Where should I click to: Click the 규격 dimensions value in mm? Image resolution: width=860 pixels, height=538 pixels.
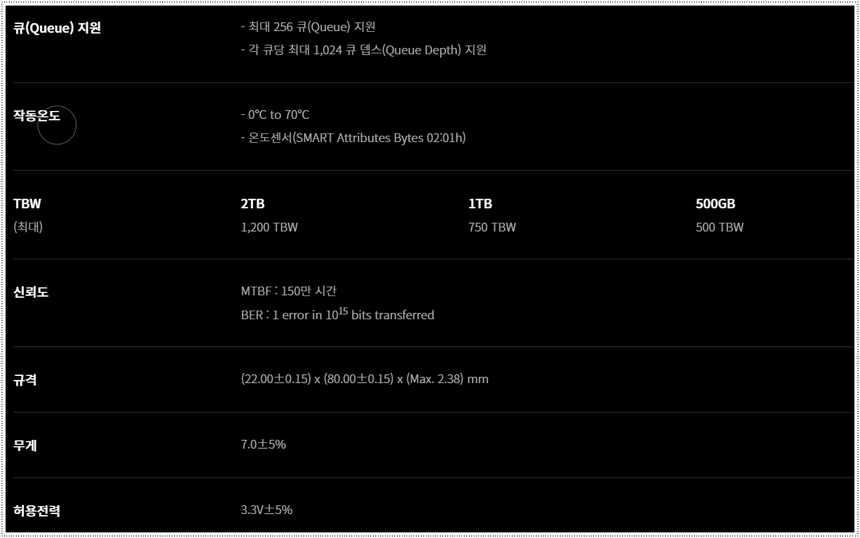click(x=364, y=379)
